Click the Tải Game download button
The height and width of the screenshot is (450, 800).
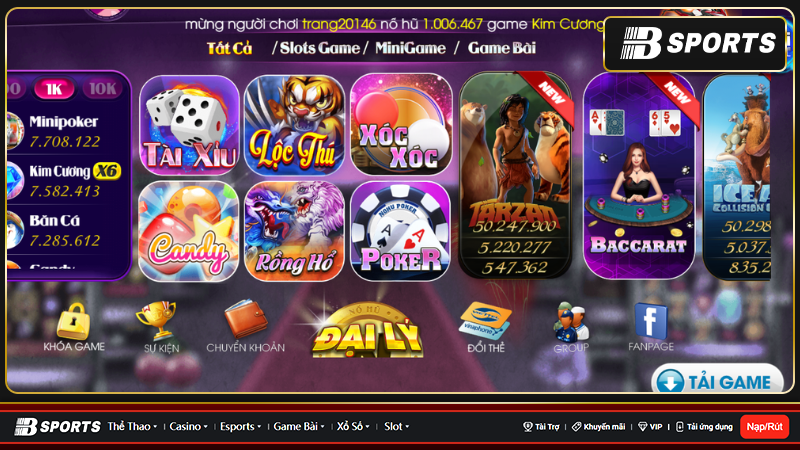pyautogui.click(x=717, y=380)
